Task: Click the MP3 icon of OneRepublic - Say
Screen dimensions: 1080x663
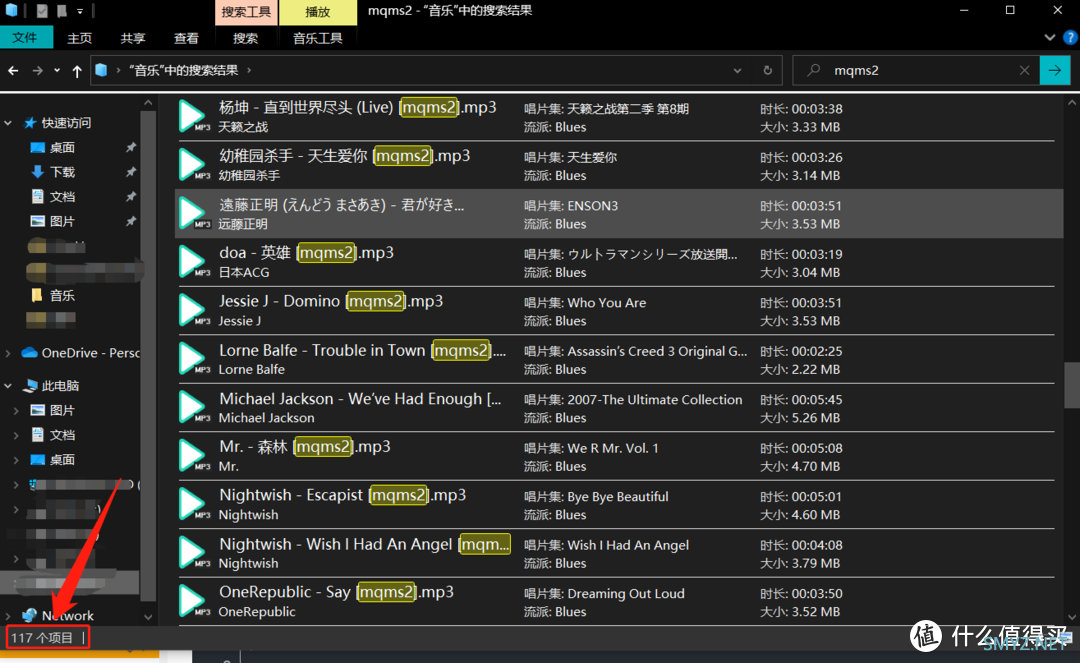Action: tap(194, 601)
